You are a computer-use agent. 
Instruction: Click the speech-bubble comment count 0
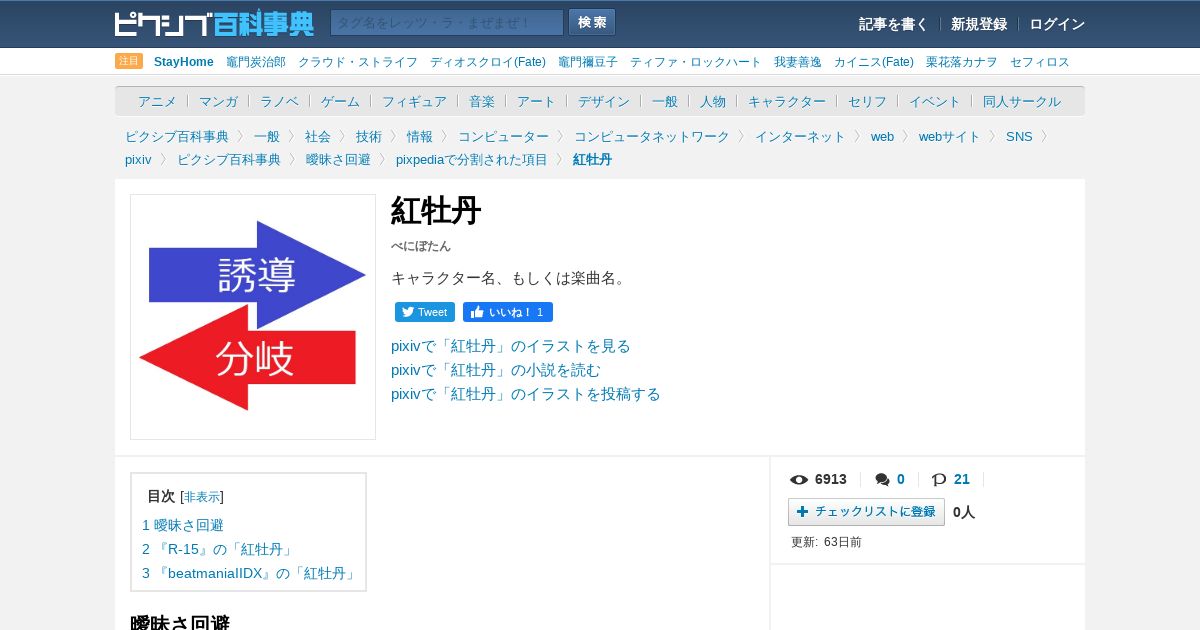pos(890,480)
